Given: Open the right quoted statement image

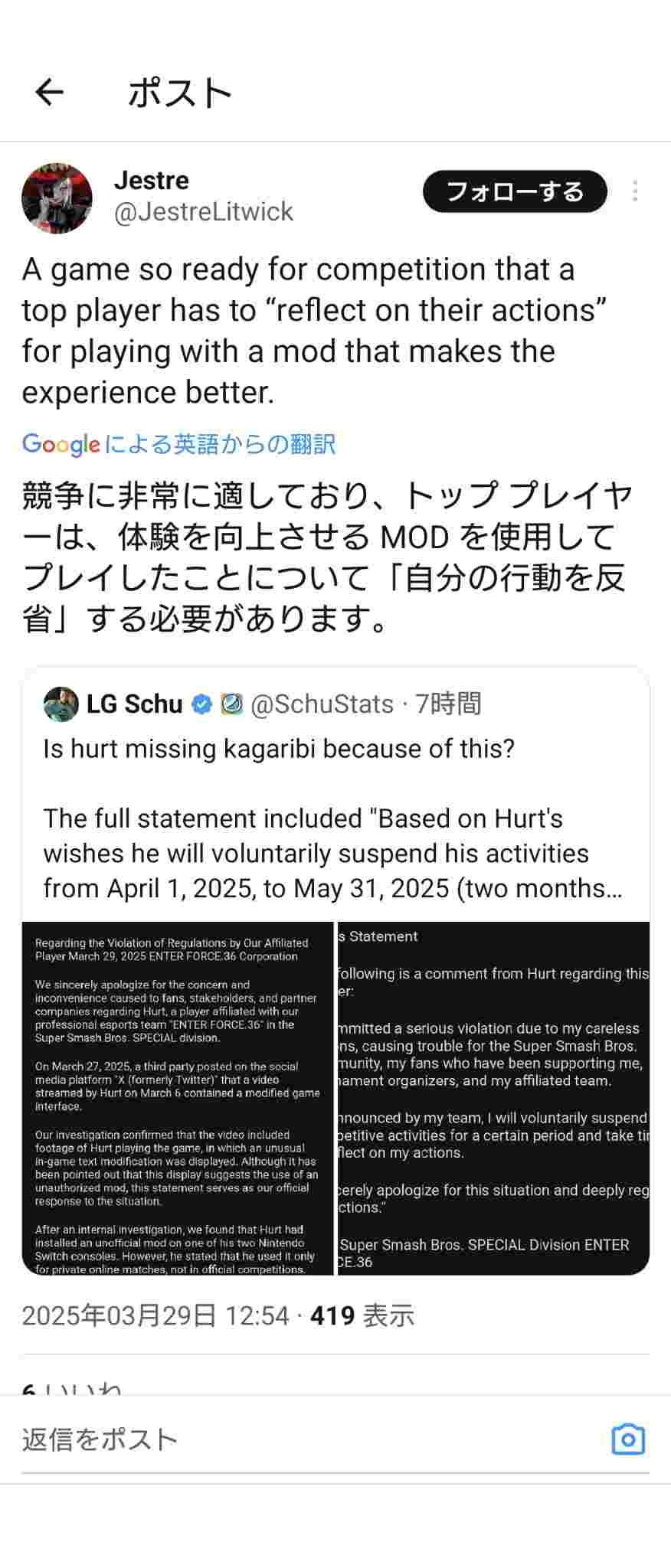Looking at the screenshot, I should [x=494, y=1098].
